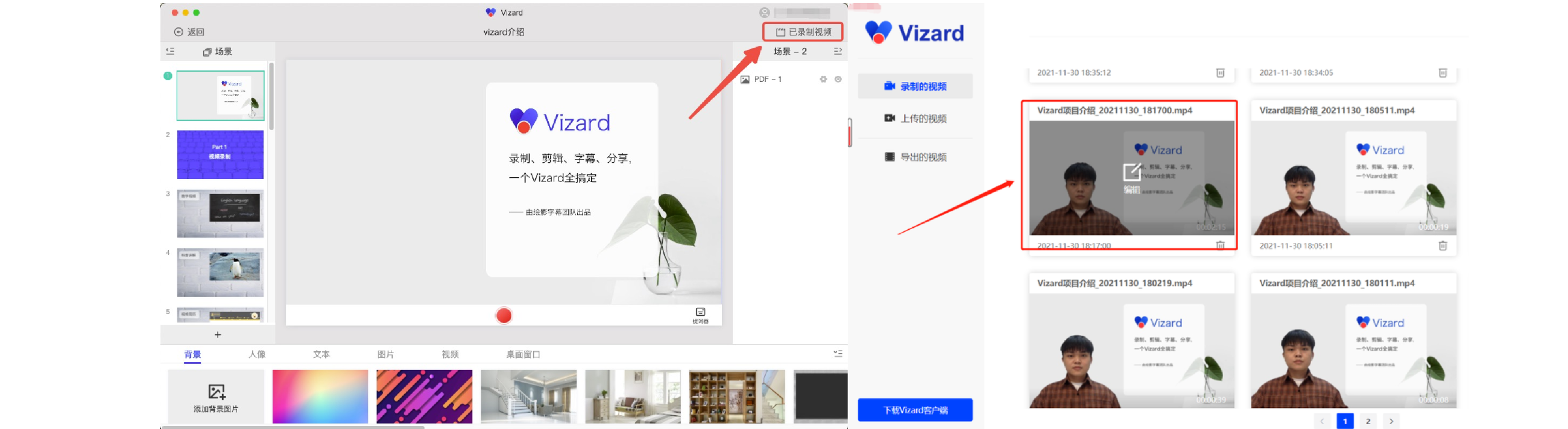
Task: Open 录制的视频 in web sidebar
Action: [x=915, y=86]
